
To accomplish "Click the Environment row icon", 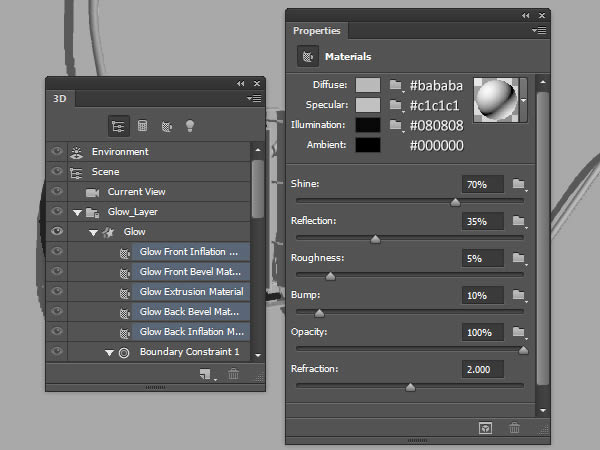I will (77, 152).
